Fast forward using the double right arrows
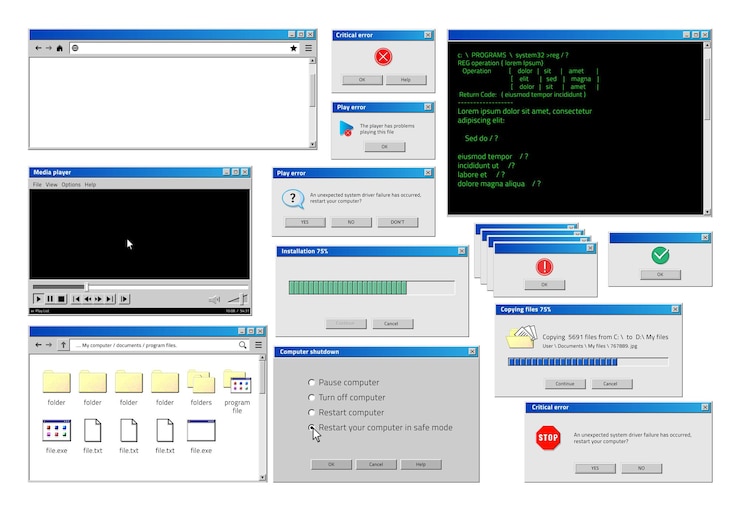The width and height of the screenshot is (740, 511). point(98,299)
